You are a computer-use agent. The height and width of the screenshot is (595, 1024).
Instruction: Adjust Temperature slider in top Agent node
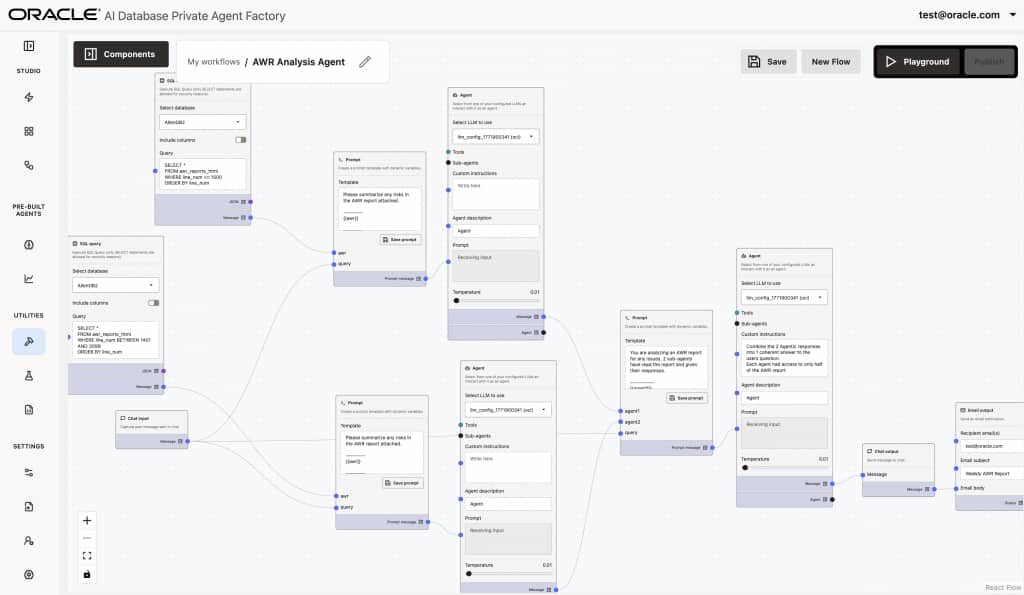click(x=457, y=300)
